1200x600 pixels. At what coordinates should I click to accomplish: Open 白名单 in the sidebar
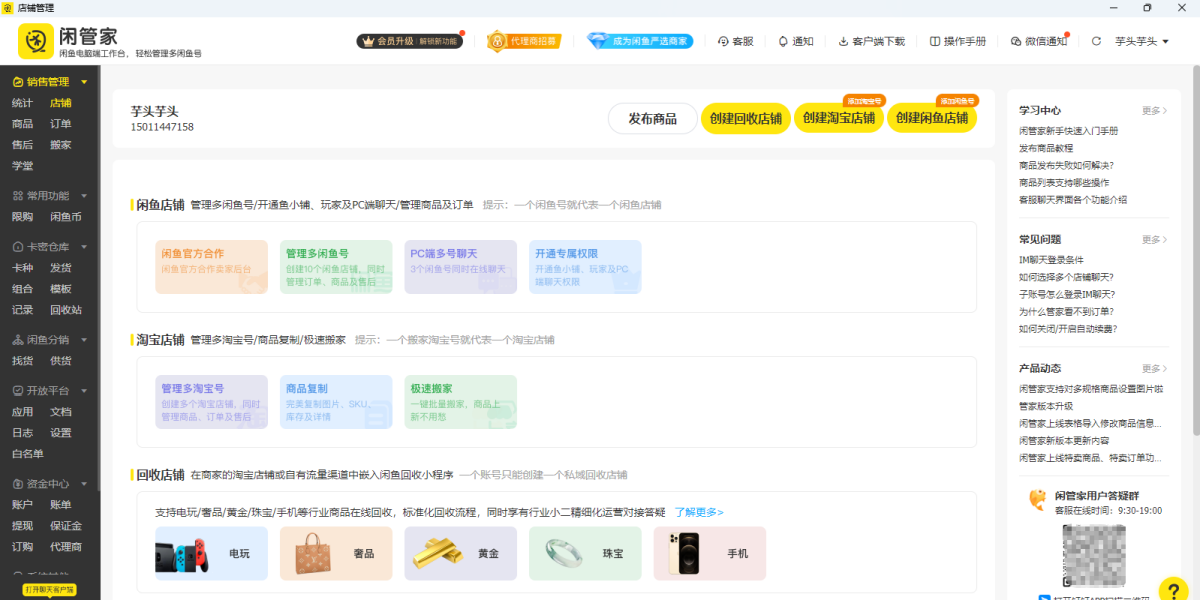click(27, 454)
